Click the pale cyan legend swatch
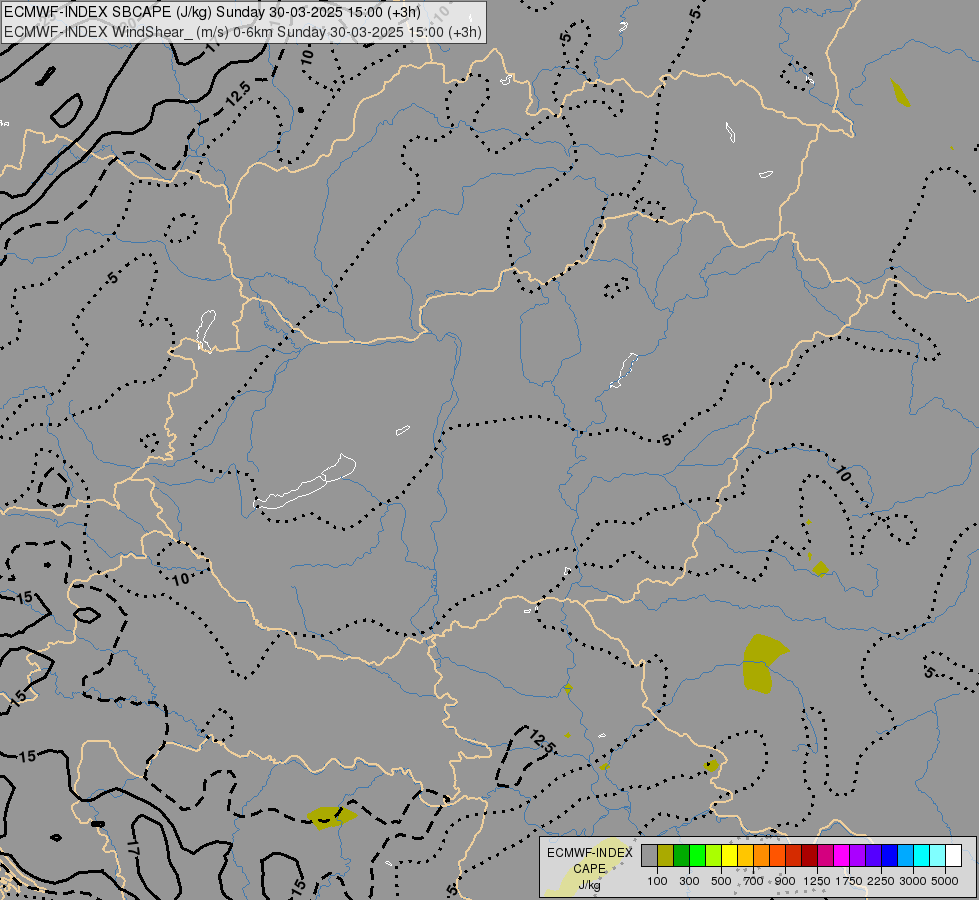 [x=938, y=856]
